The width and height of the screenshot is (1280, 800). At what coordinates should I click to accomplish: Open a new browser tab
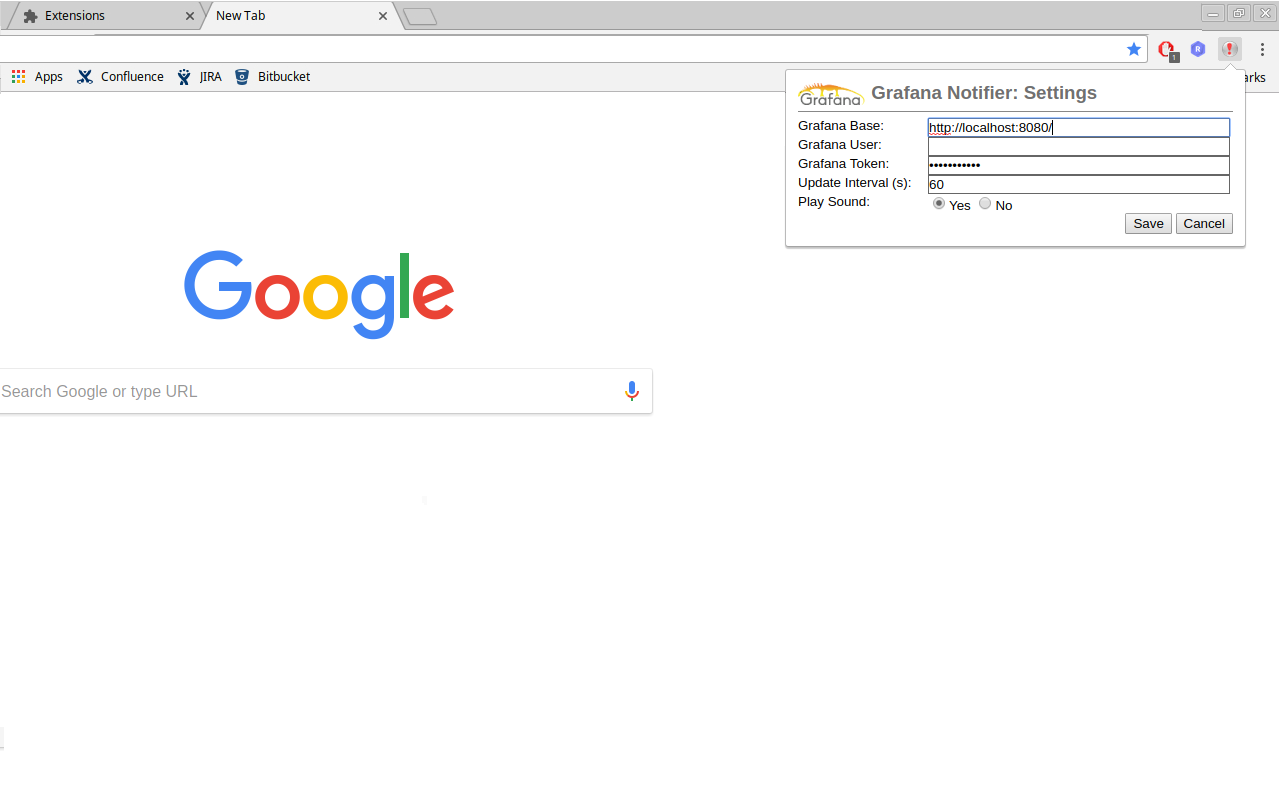coord(420,16)
